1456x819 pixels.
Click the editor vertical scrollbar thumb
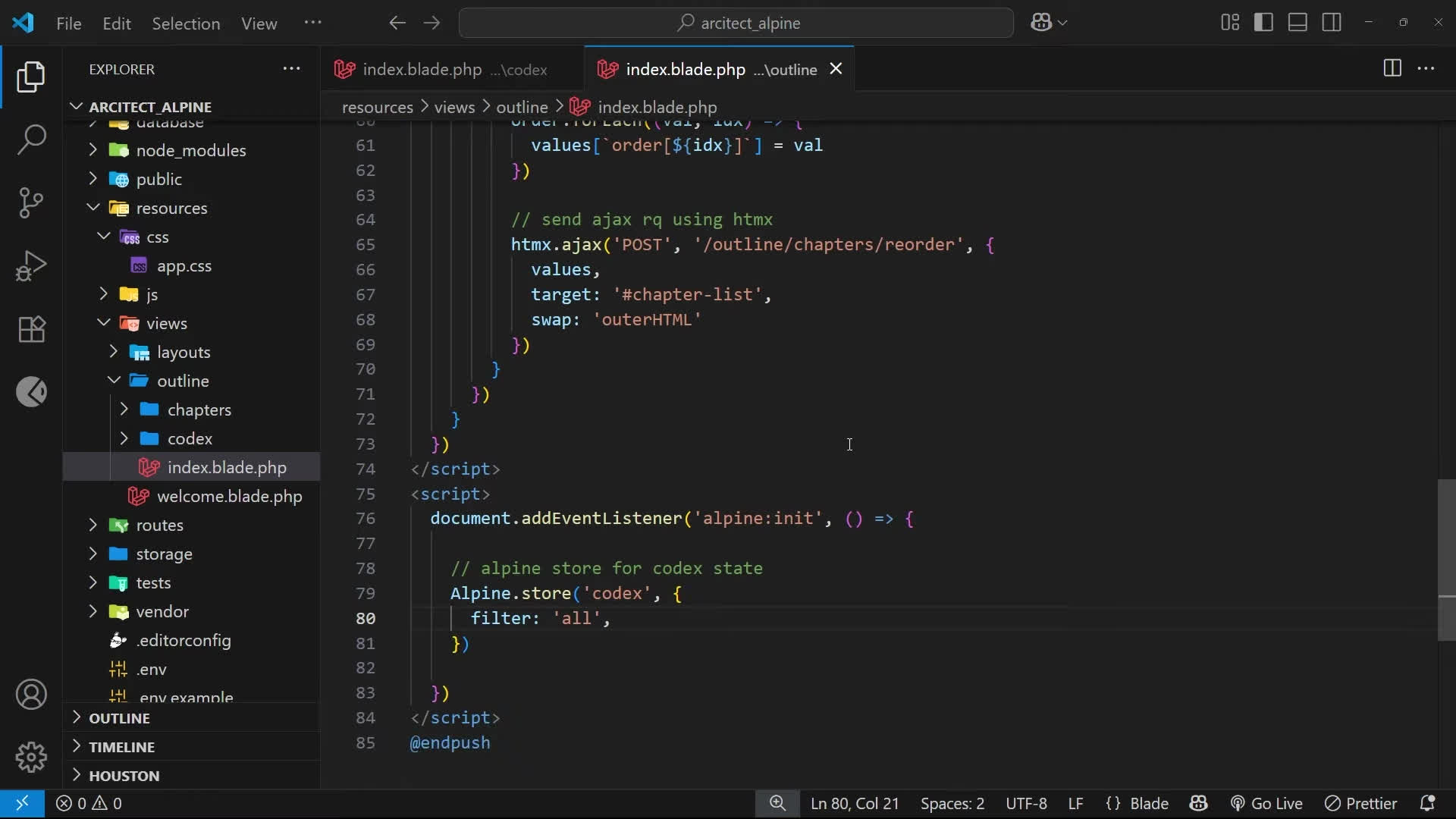(1446, 560)
